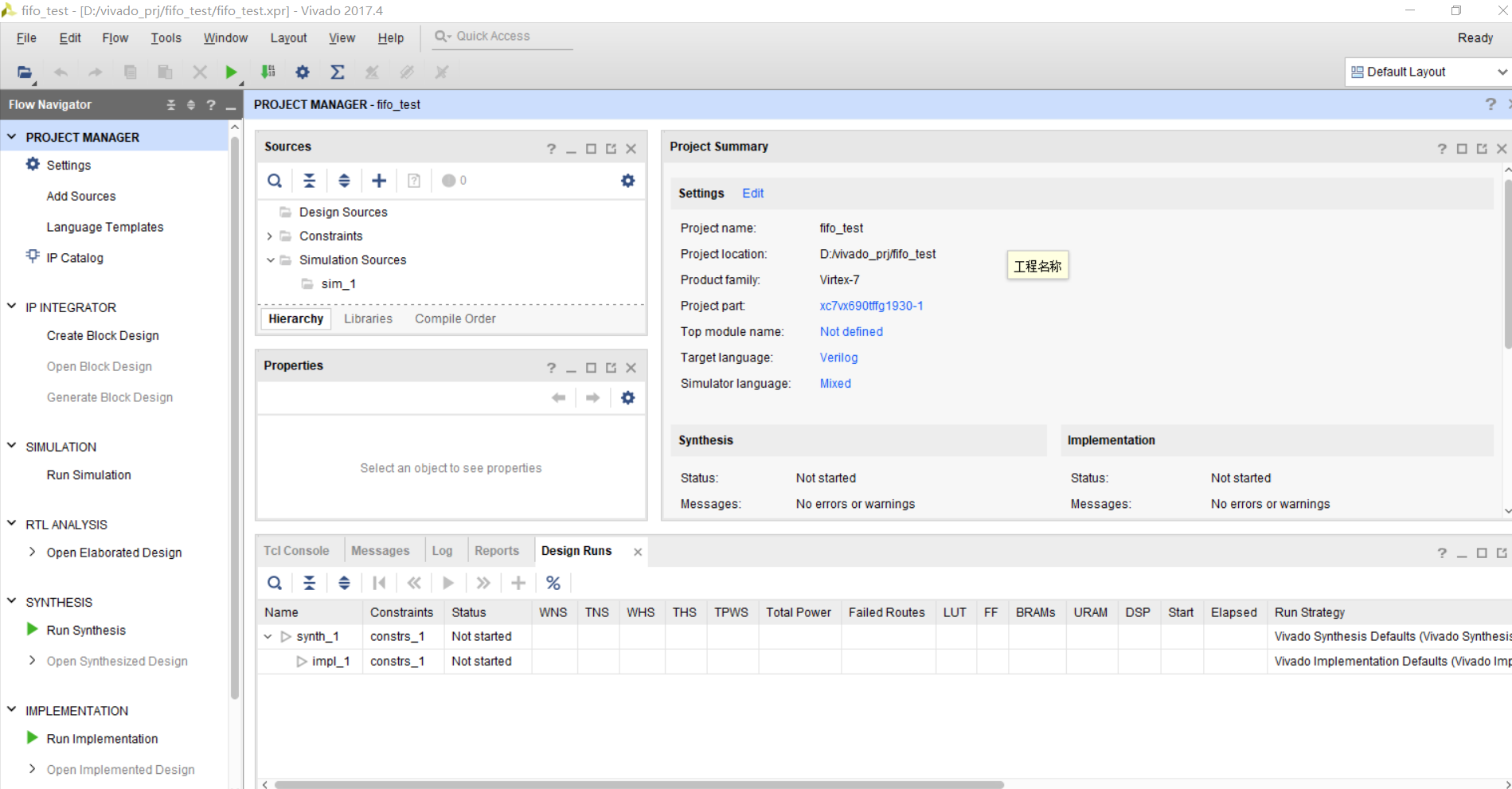Switch to Libraries tab in Sources
Viewport: 1512px width, 789px height.
(x=368, y=318)
